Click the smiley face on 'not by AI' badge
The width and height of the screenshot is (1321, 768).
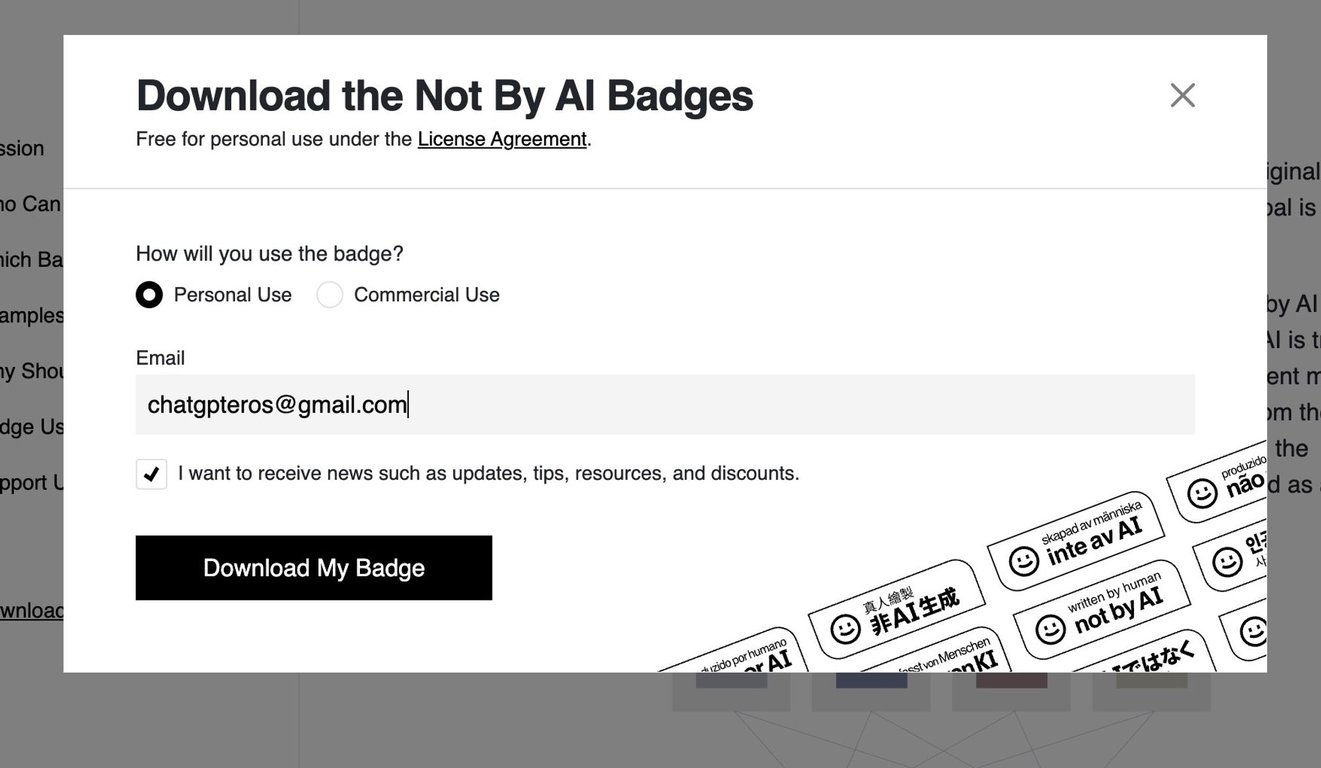point(1050,629)
